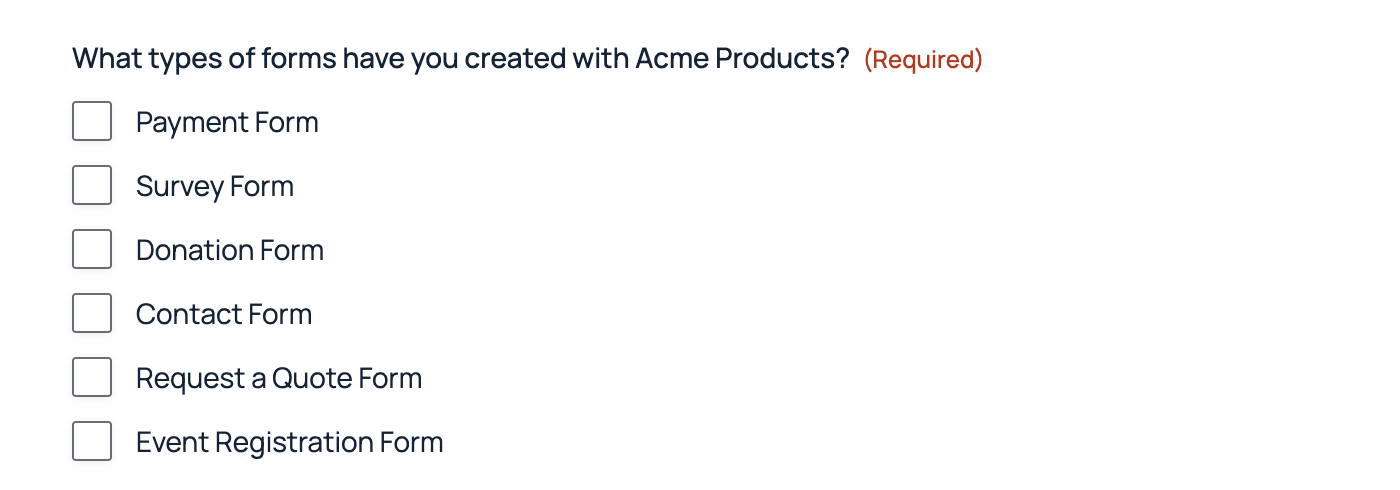1400x490 pixels.
Task: Check the Payment Form checkbox
Action: click(92, 122)
